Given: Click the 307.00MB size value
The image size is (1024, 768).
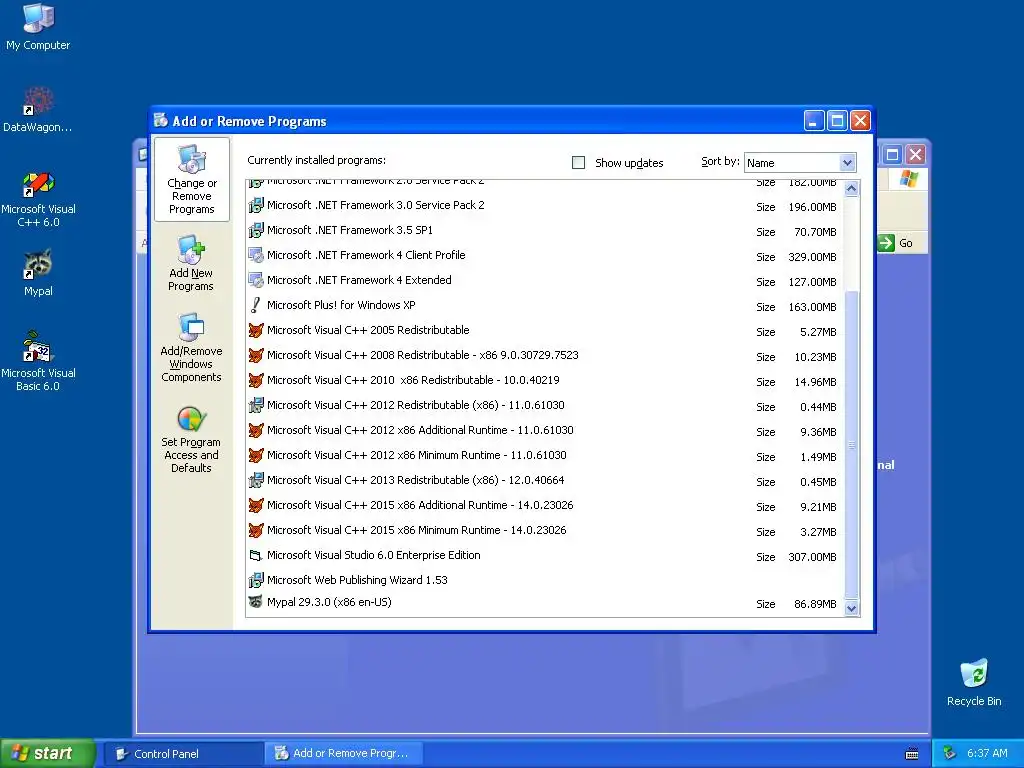Looking at the screenshot, I should (812, 557).
